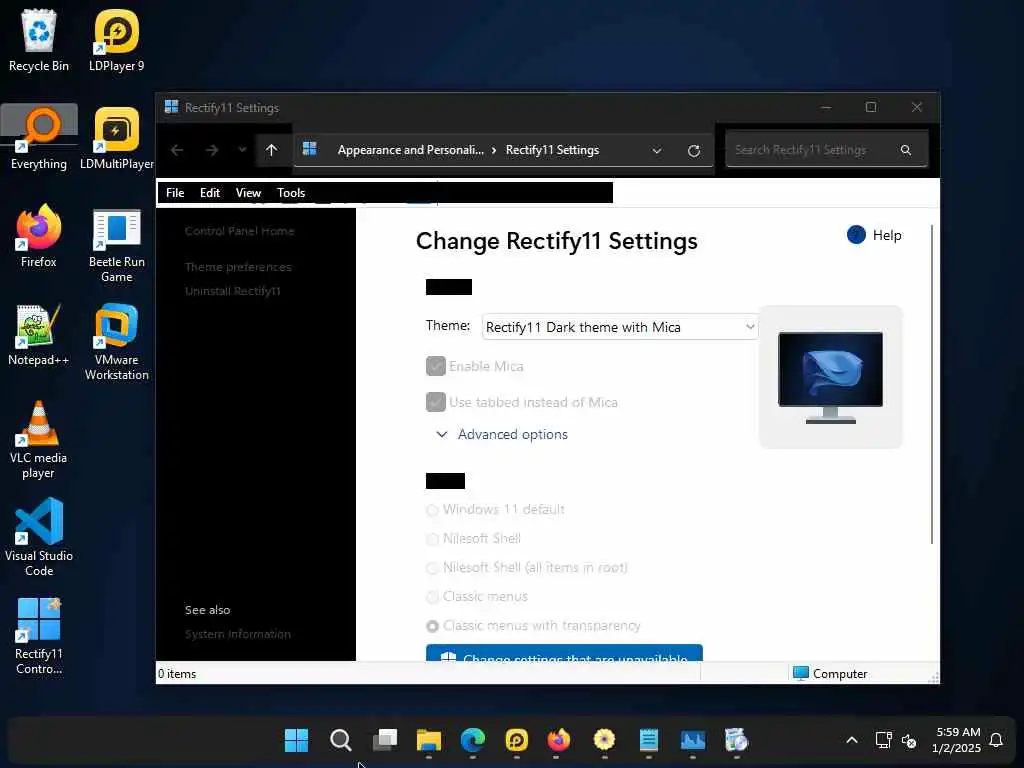The width and height of the screenshot is (1024, 768).
Task: Click the search magnifier icon
Action: tap(906, 150)
